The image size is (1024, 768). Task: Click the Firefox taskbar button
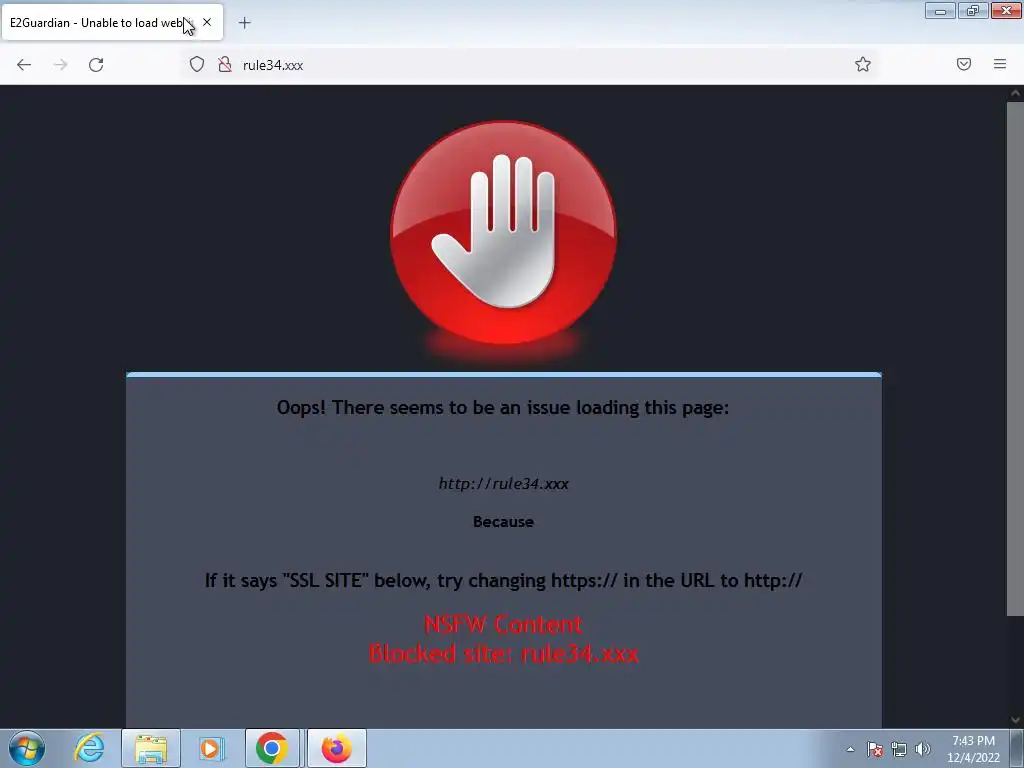[x=336, y=748]
